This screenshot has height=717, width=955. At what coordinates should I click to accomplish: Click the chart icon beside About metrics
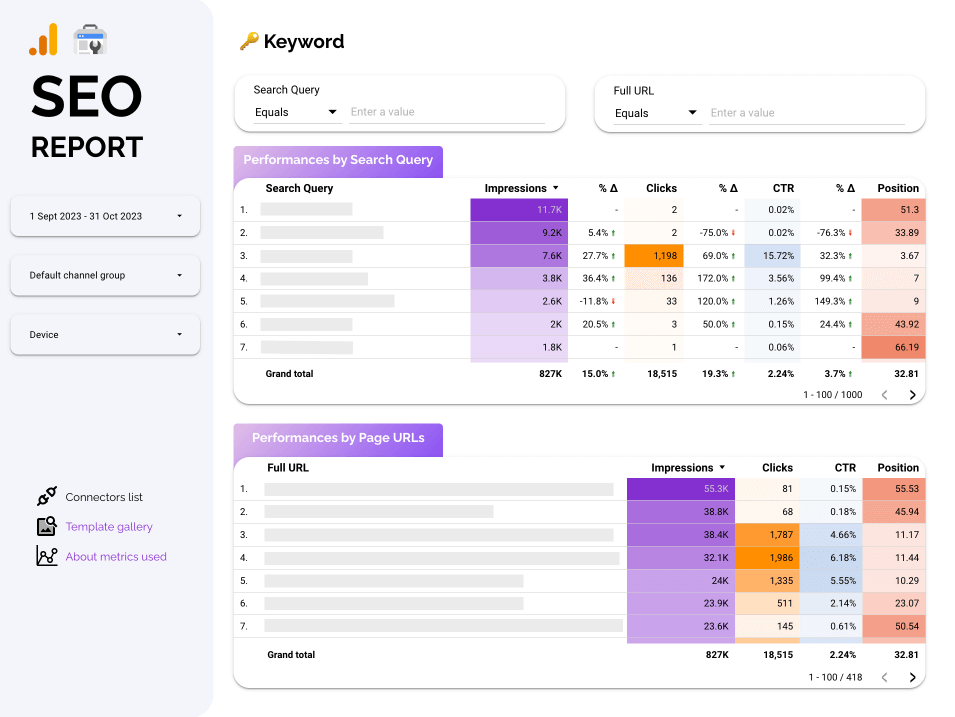tap(46, 557)
